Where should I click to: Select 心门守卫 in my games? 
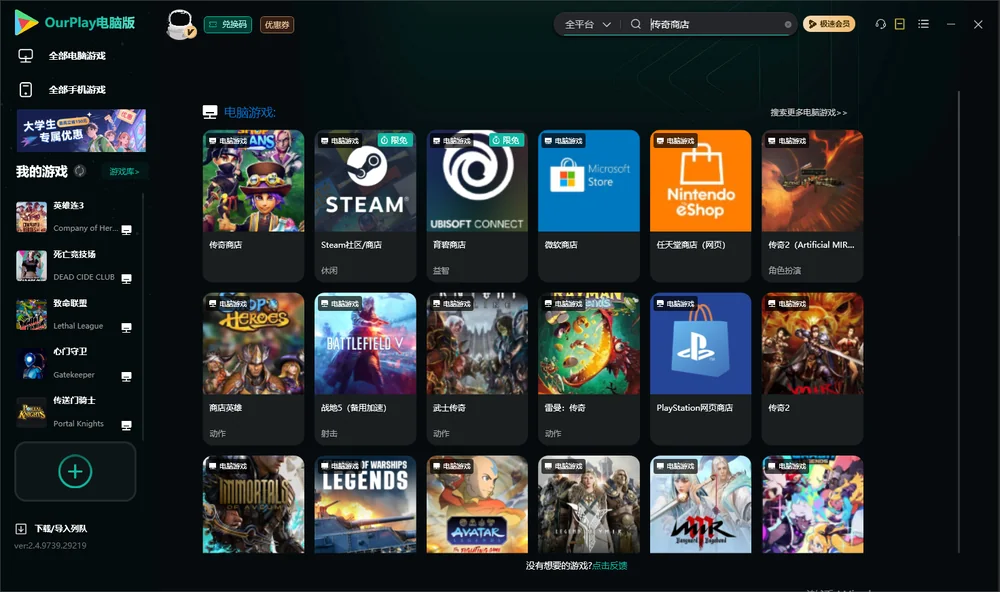(x=74, y=364)
